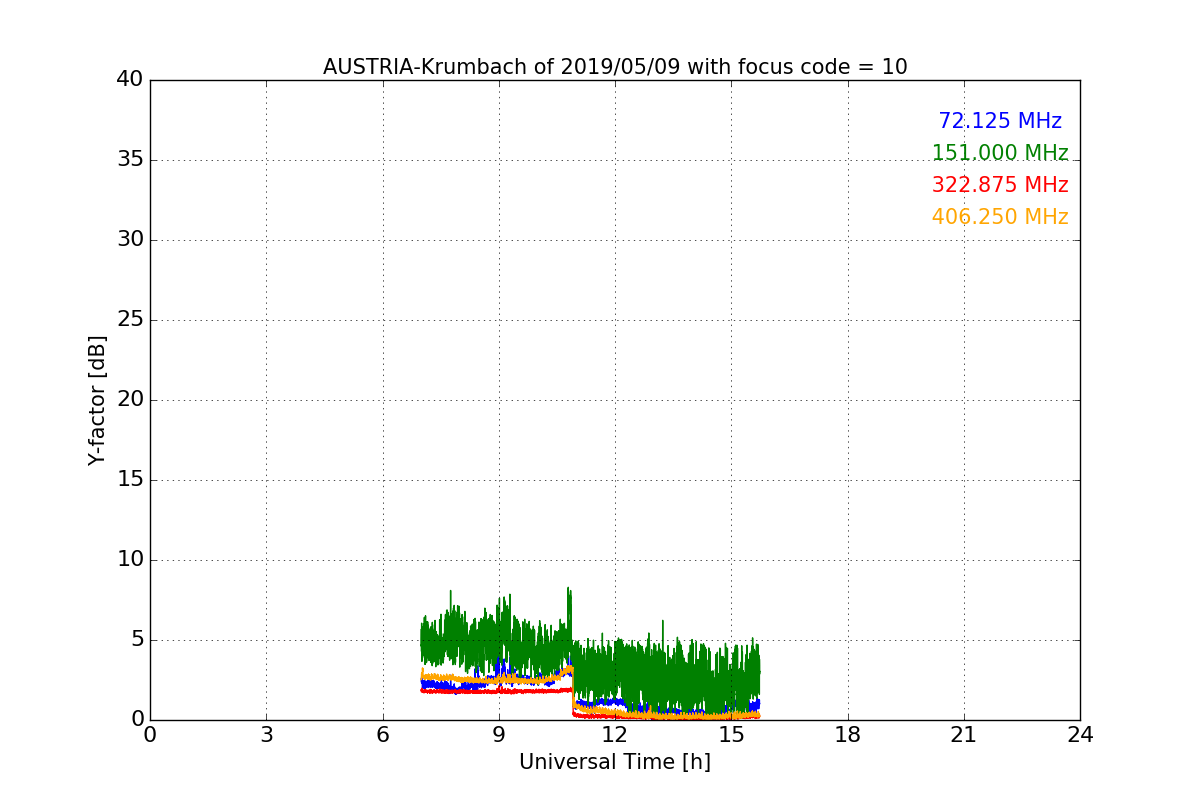Click the y-axis tick label 20
Screen dimensions: 1200x800
(130, 400)
